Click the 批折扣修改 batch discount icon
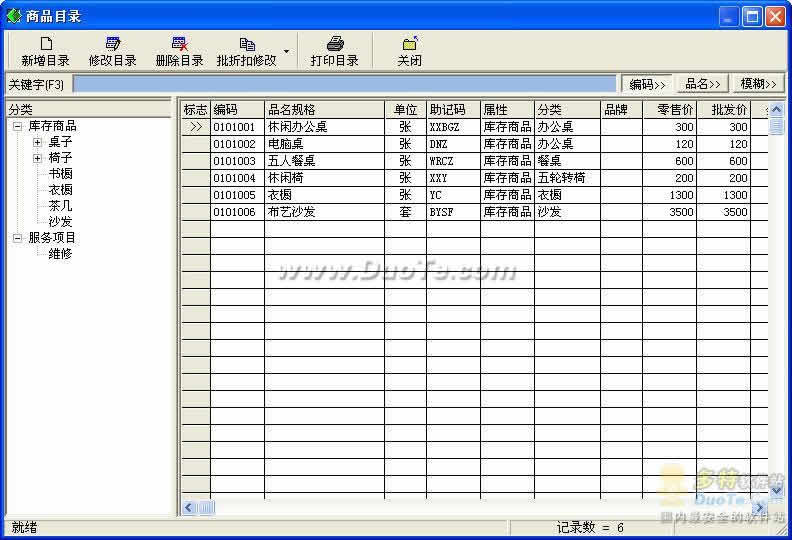 pyautogui.click(x=246, y=43)
